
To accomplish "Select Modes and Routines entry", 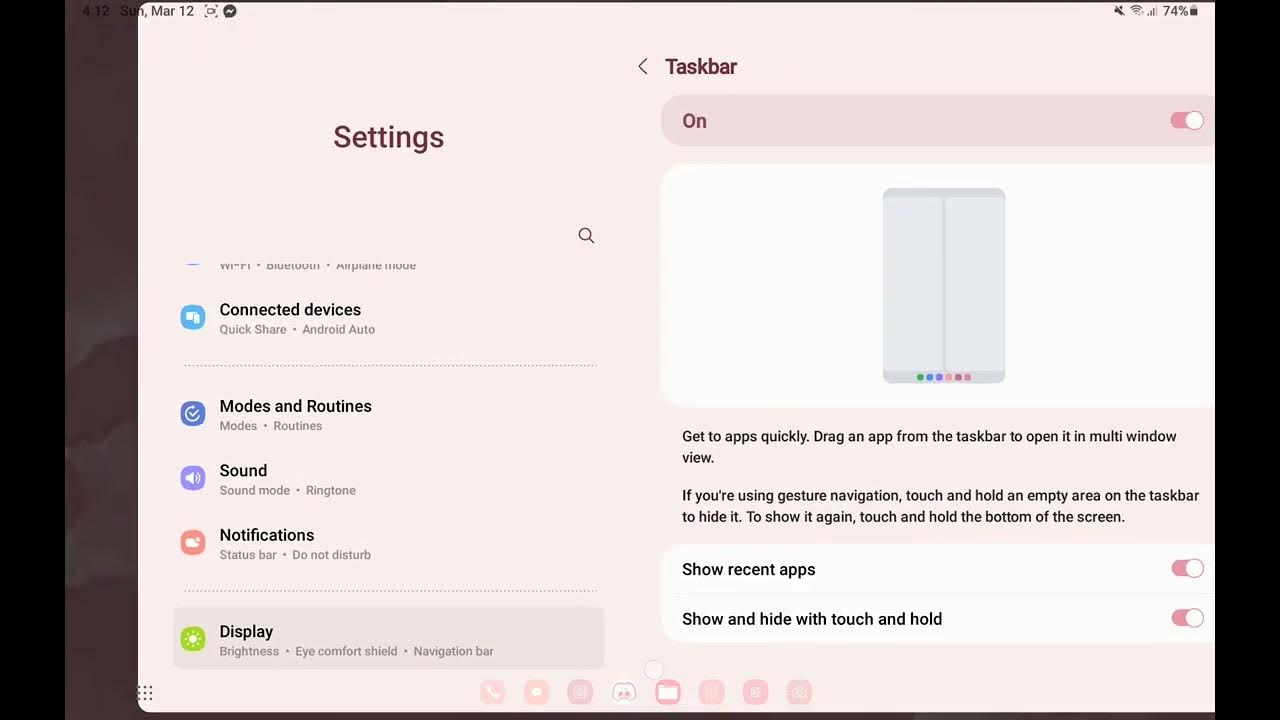I will coord(389,414).
